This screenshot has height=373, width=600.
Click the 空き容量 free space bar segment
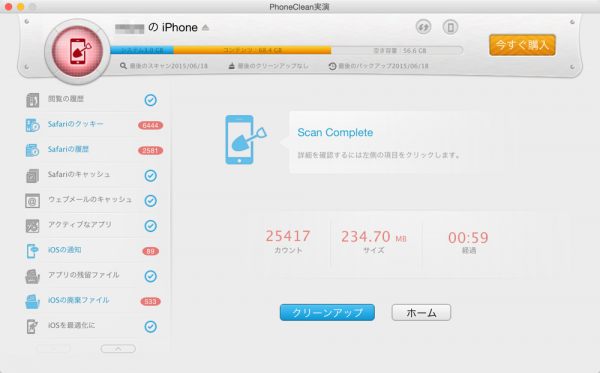pos(397,50)
